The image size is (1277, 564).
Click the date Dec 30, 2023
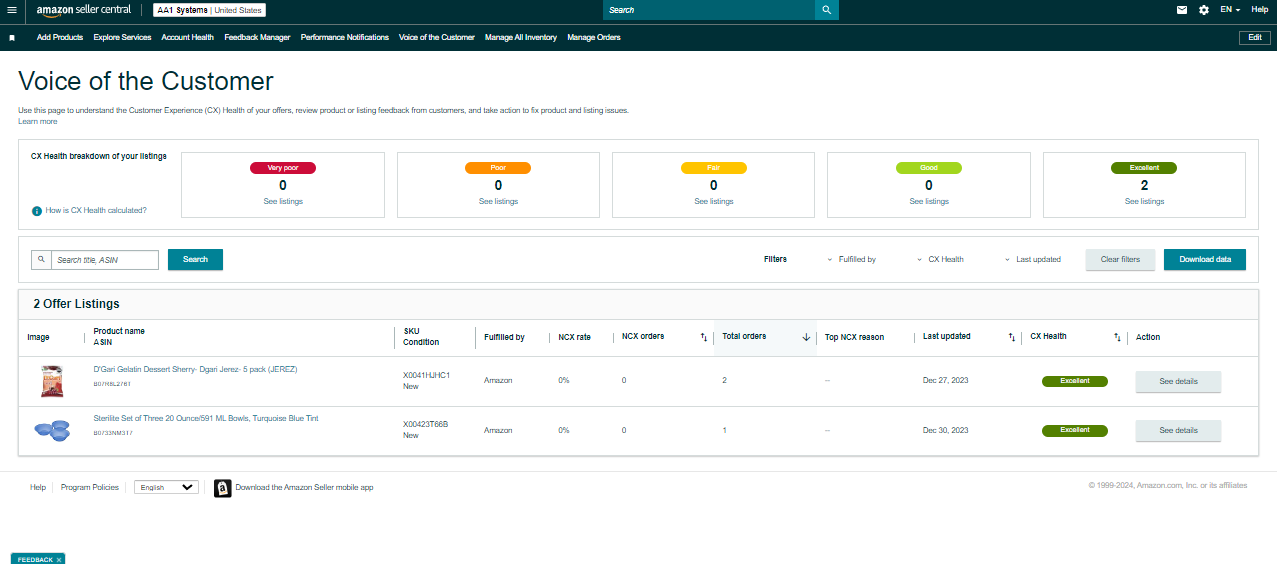tap(945, 430)
